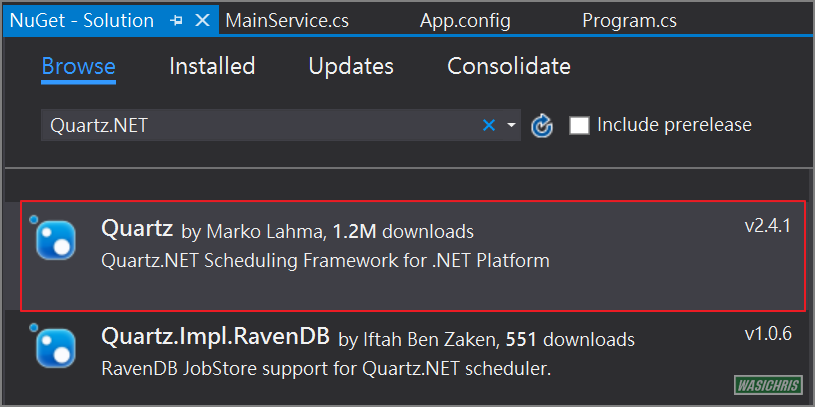Select the Quartz package by Marko Lahma
The image size is (815, 407).
point(139,229)
